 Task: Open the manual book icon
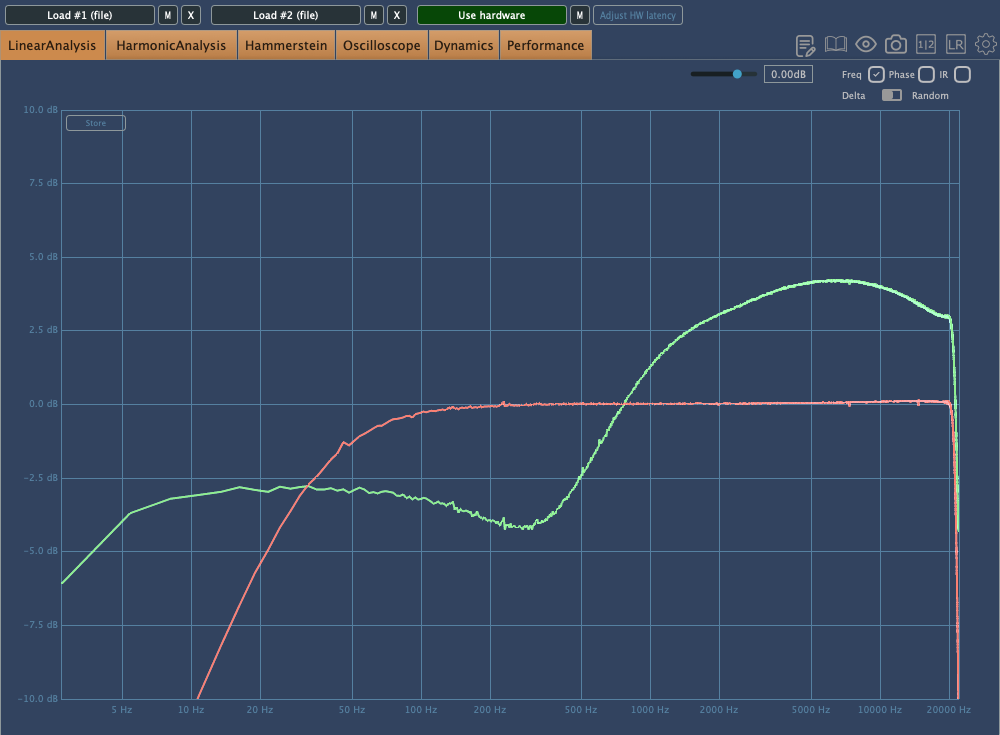[x=836, y=45]
